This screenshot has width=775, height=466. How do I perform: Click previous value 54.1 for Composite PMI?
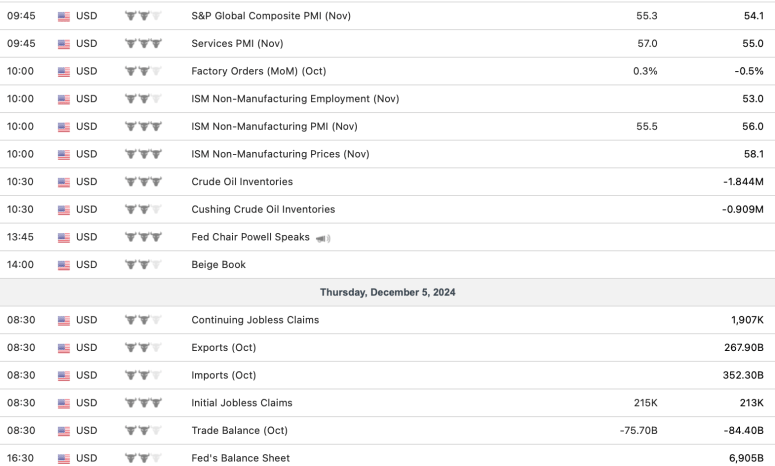754,16
